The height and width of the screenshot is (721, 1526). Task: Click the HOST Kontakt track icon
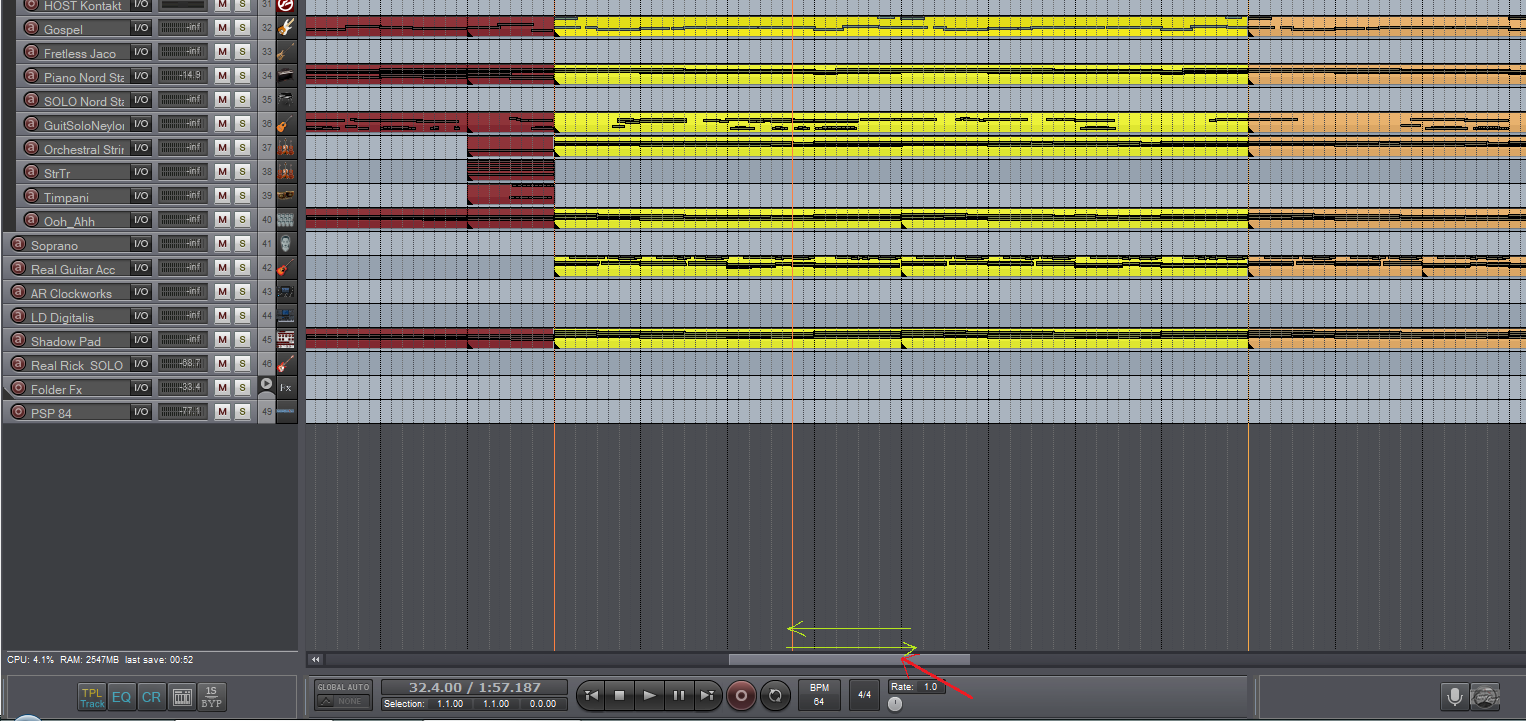[286, 6]
